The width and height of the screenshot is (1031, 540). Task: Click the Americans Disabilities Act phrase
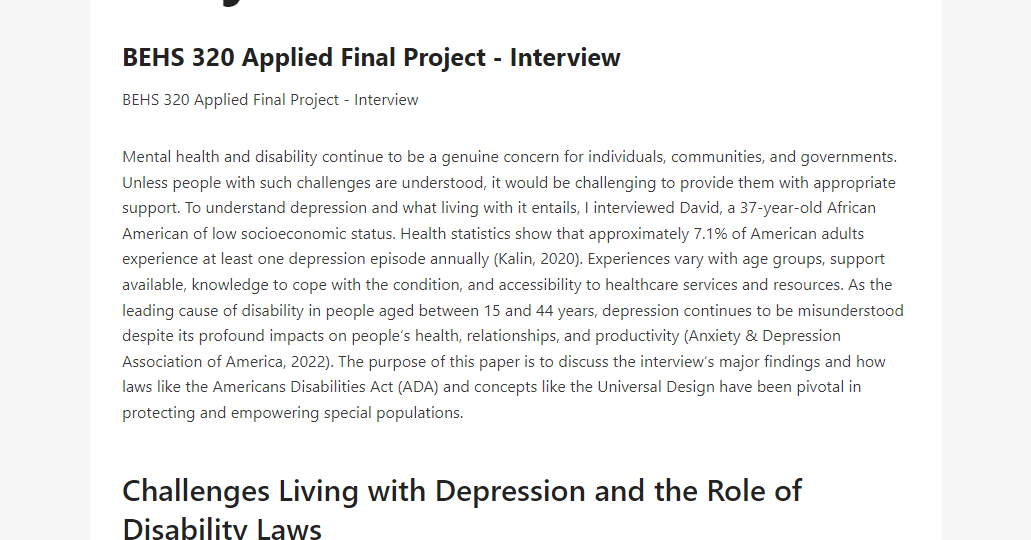point(302,387)
